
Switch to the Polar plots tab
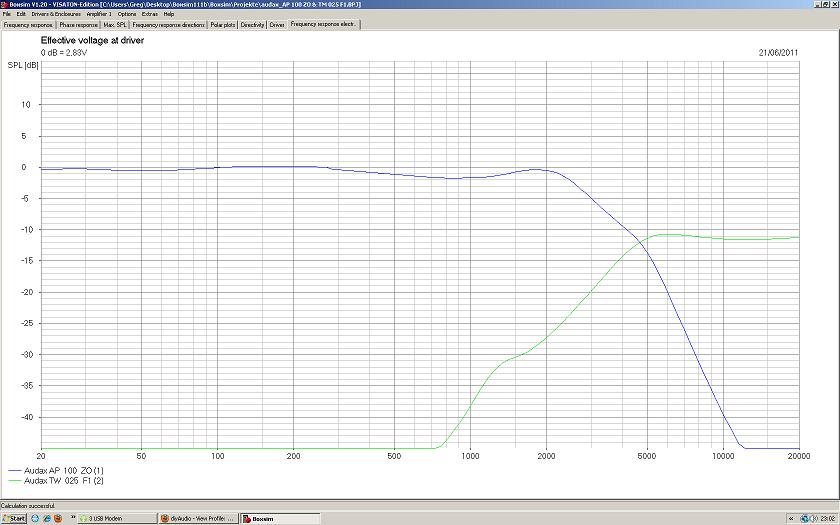point(222,25)
